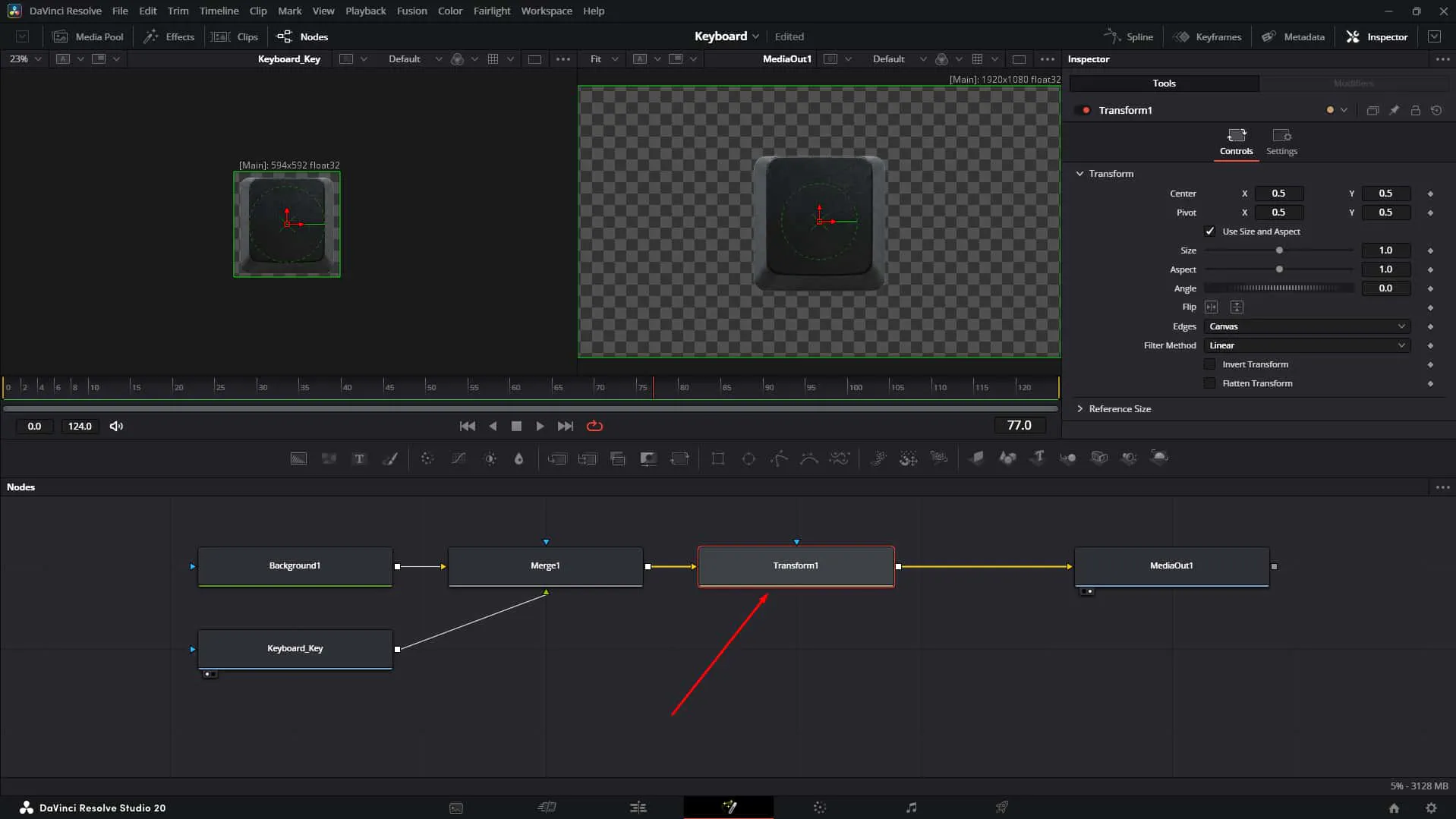Image resolution: width=1456 pixels, height=819 pixels.
Task: Jump to first frame
Action: (x=468, y=426)
